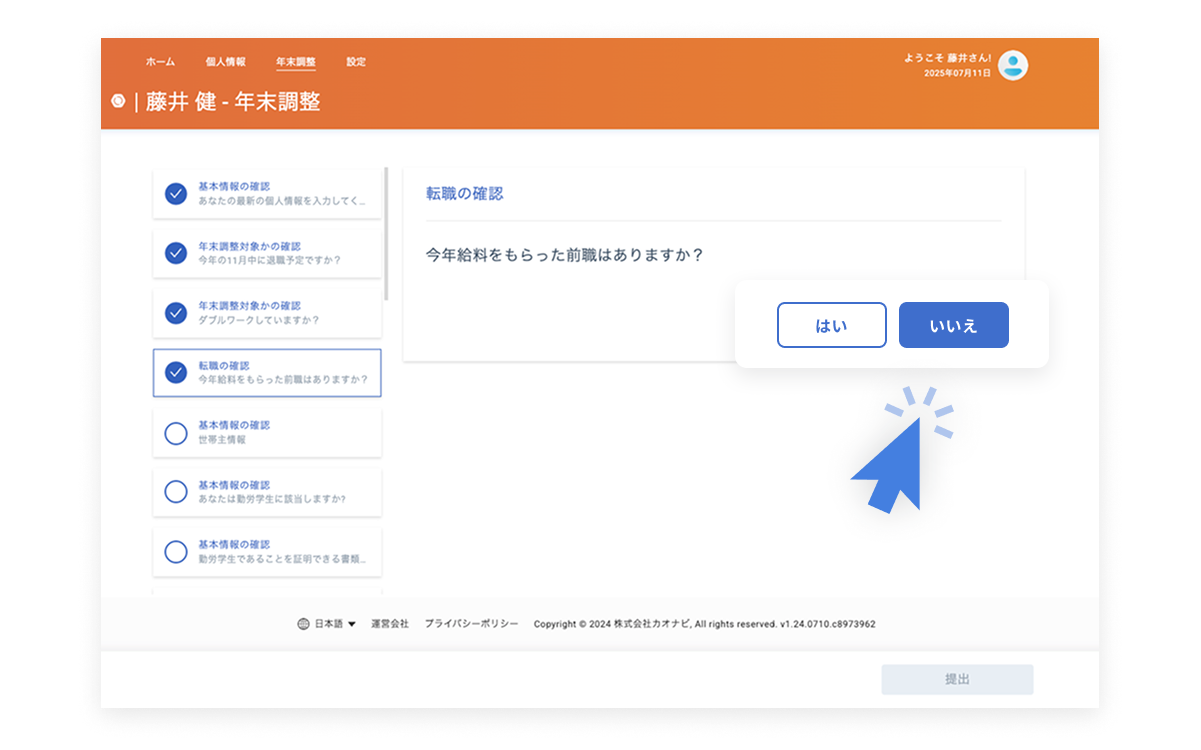
Task: Select the circle for 勤労学生であることを証明できる書類
Action: [x=176, y=551]
